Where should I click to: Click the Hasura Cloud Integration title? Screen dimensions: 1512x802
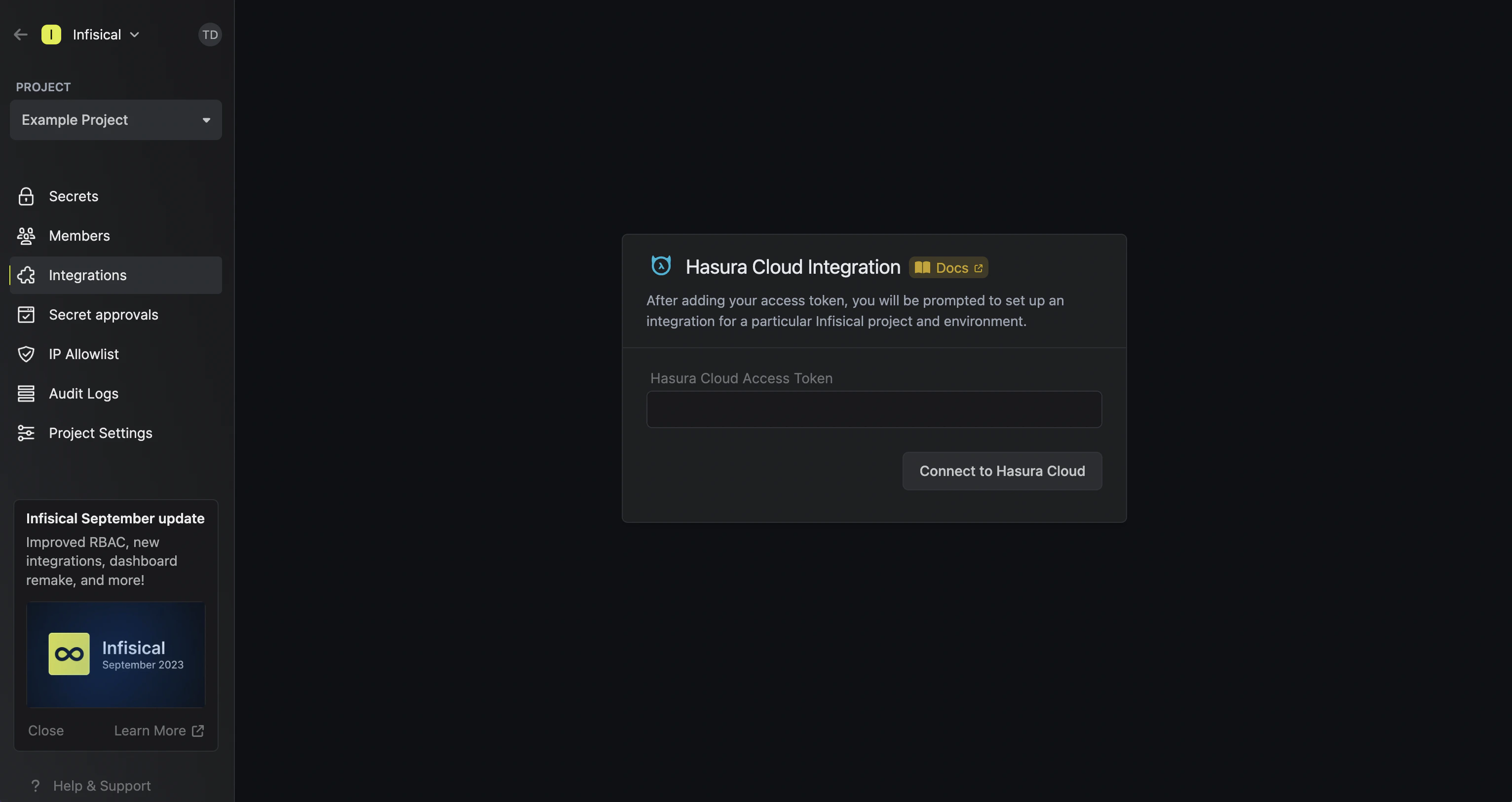pyautogui.click(x=793, y=267)
